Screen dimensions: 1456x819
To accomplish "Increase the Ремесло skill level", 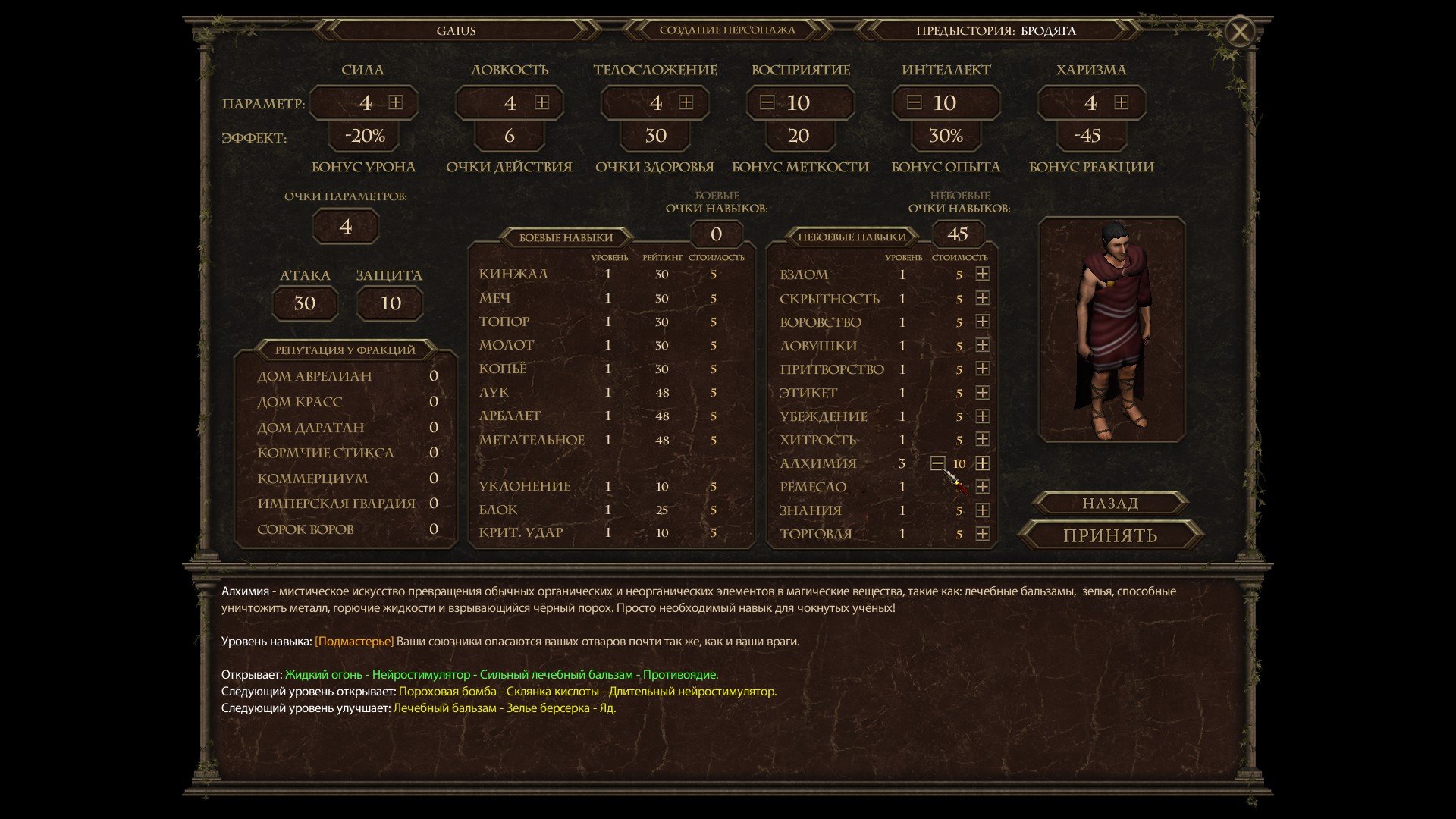I will 982,486.
